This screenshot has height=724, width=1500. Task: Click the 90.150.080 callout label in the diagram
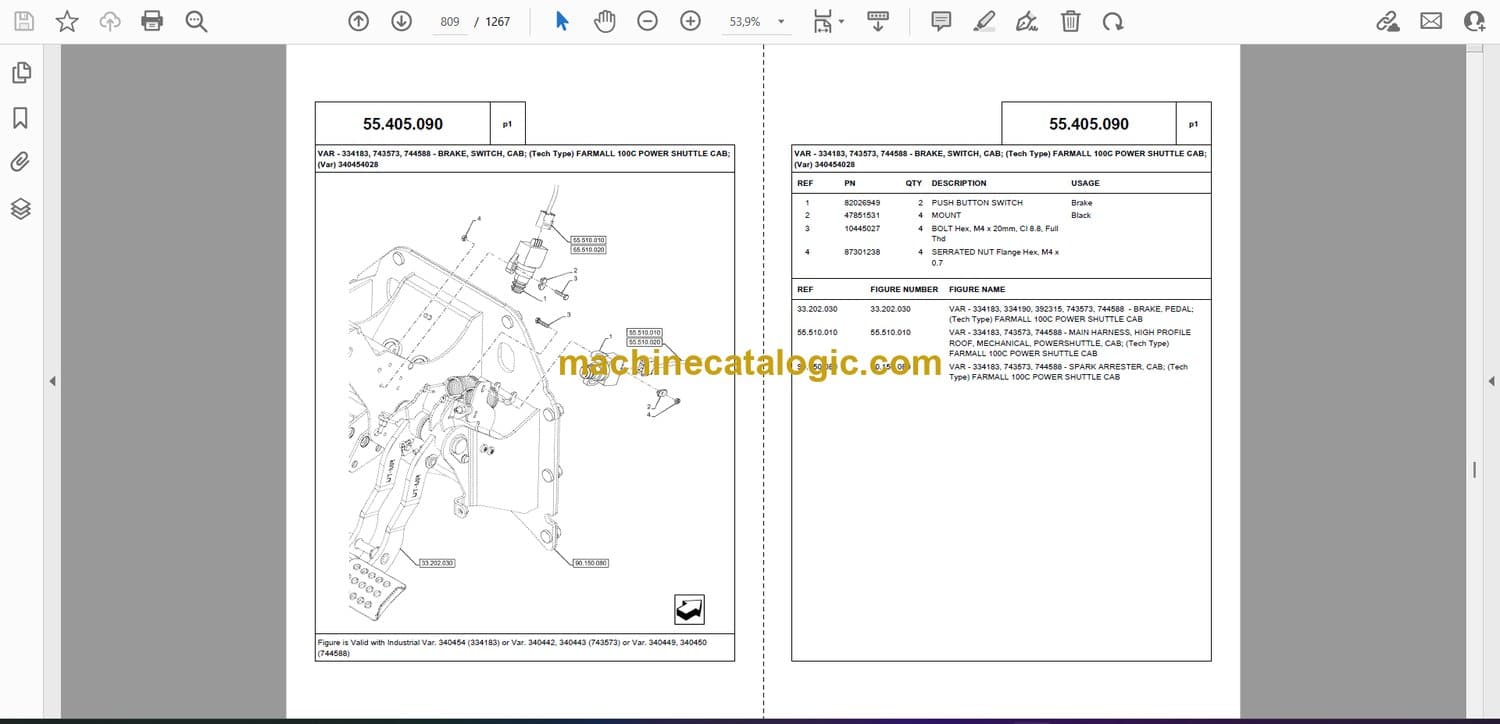[x=592, y=563]
